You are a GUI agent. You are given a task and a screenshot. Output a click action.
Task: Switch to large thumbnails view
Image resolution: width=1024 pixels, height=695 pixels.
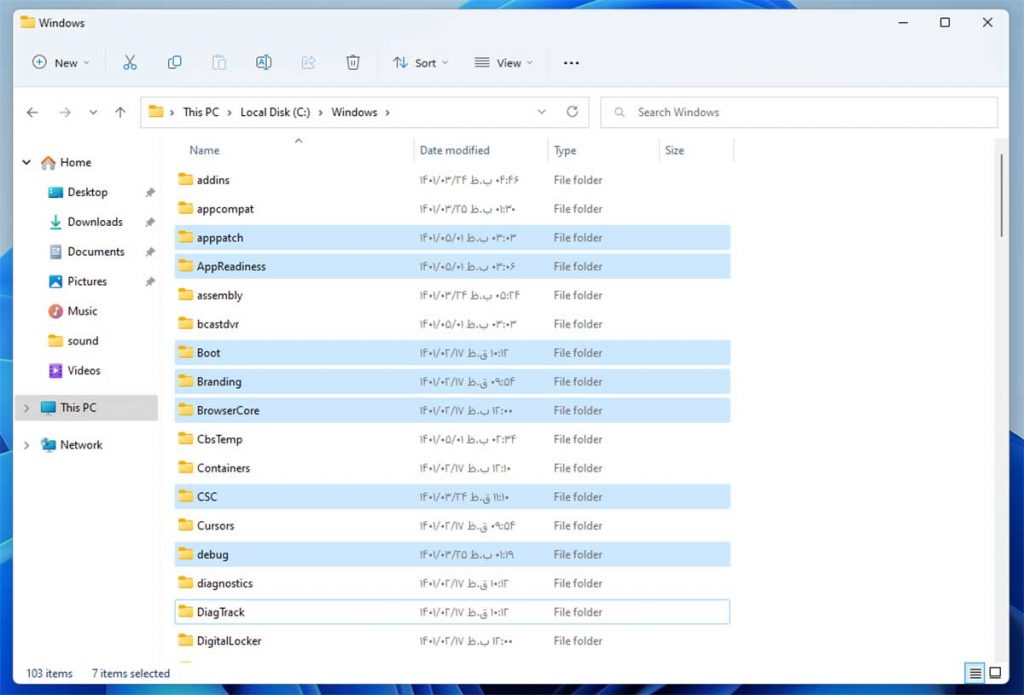994,673
